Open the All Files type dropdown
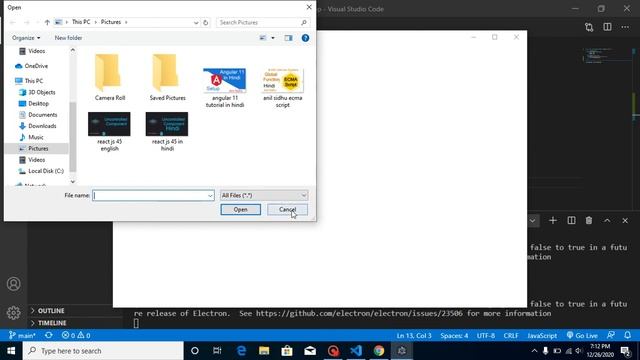The width and height of the screenshot is (640, 360). [264, 196]
